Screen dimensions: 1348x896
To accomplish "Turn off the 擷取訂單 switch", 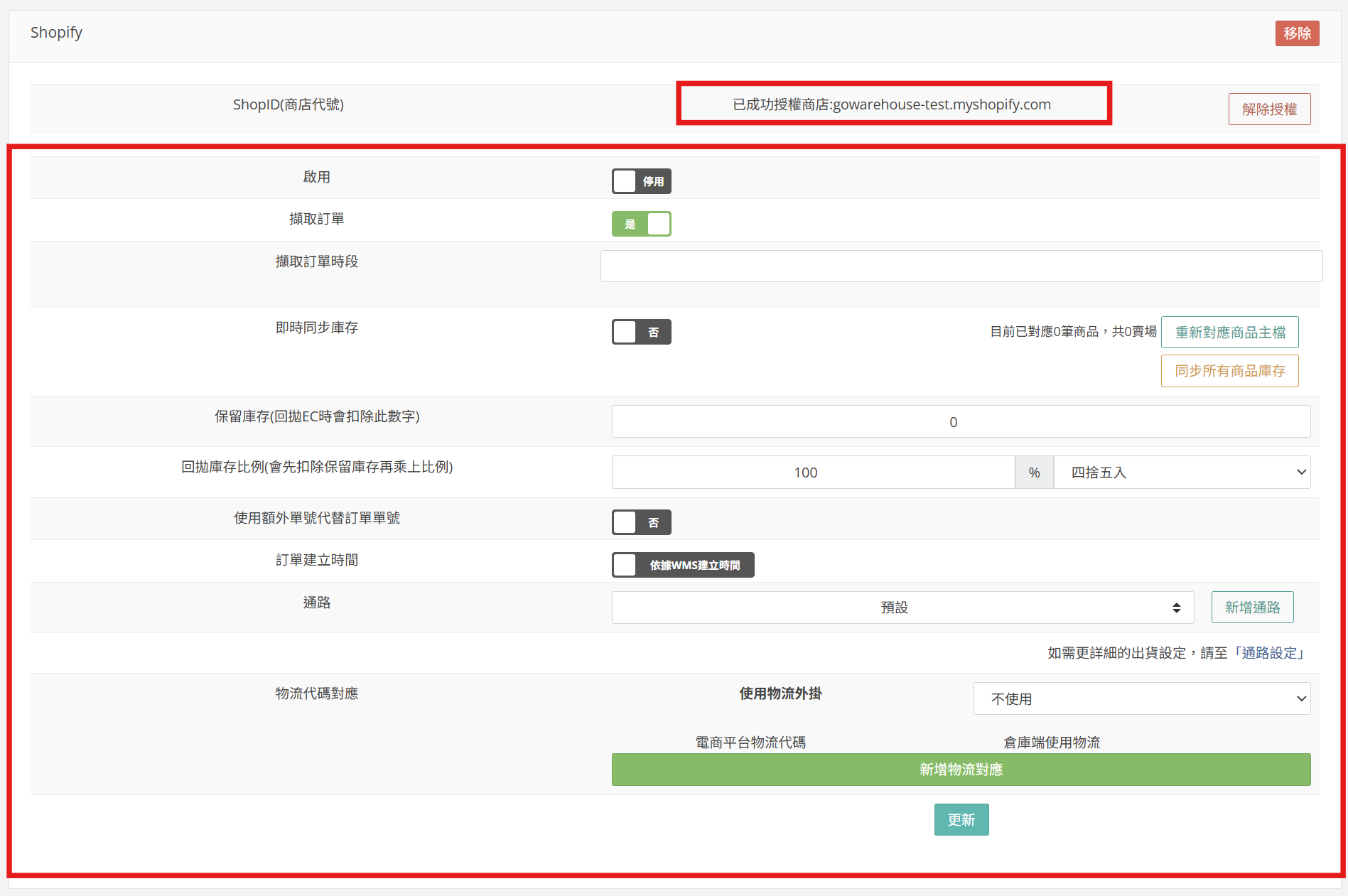I will 641,224.
